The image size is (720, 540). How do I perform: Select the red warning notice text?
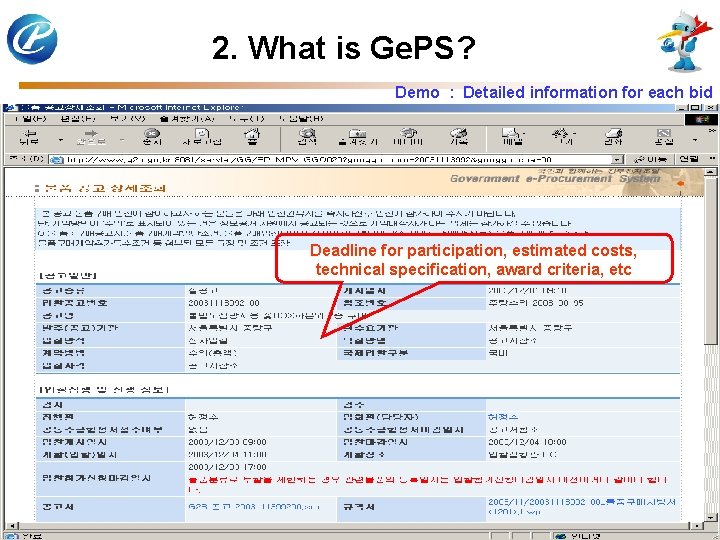[428, 484]
